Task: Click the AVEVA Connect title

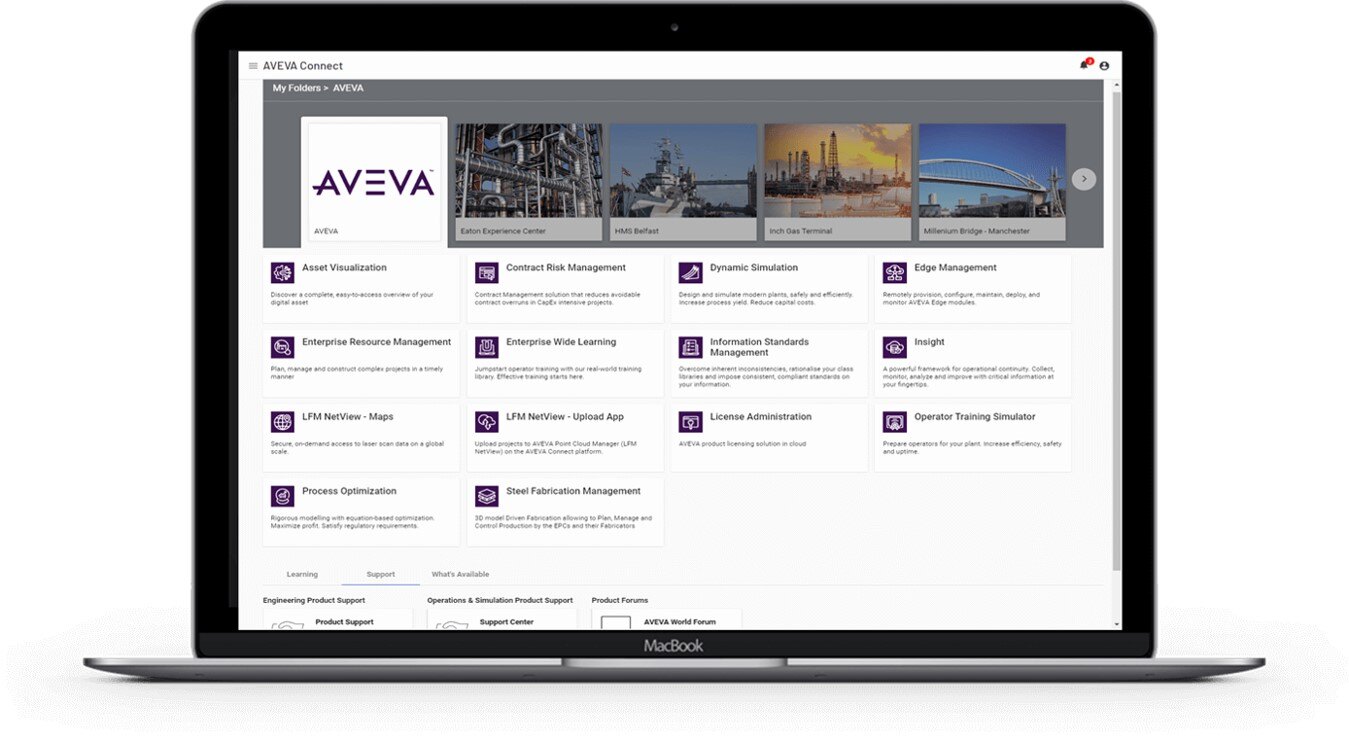Action: tap(303, 66)
